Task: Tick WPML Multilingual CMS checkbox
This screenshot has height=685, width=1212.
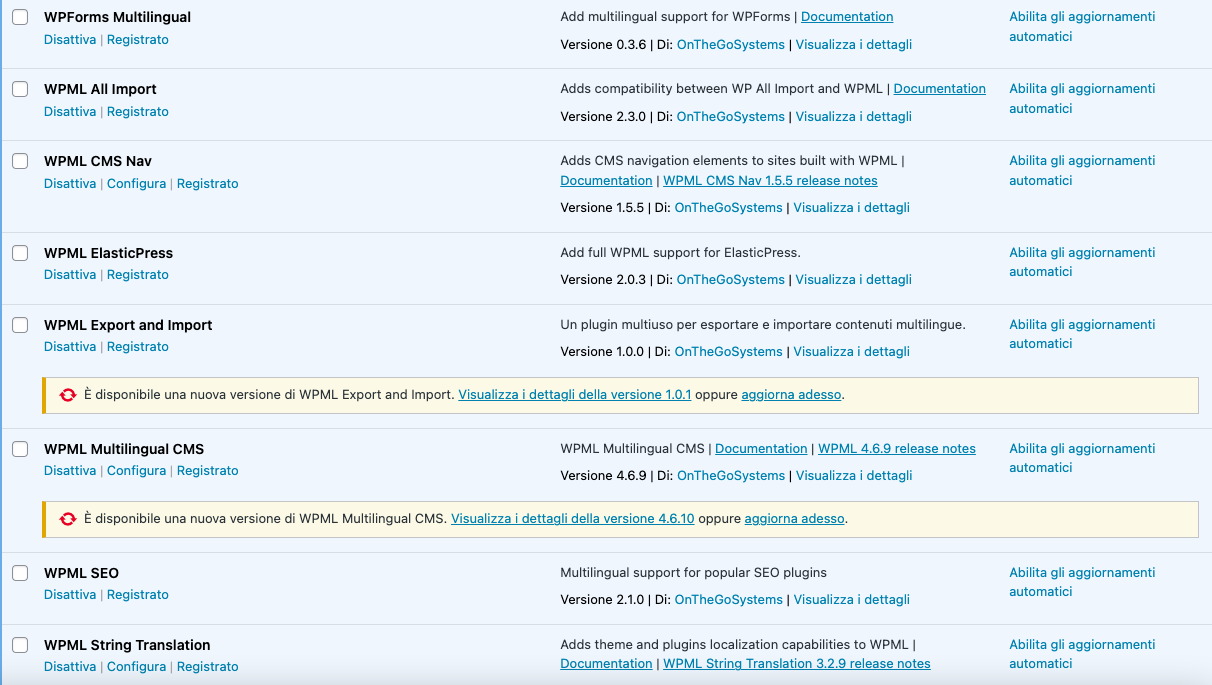Action: pos(20,449)
